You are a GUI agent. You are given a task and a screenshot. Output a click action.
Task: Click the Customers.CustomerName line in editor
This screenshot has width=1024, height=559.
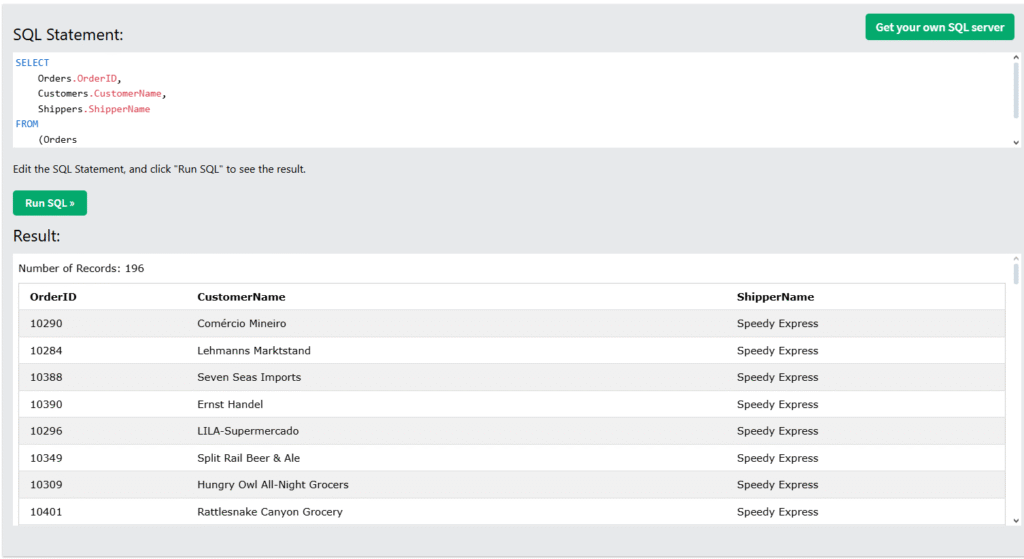coord(101,93)
